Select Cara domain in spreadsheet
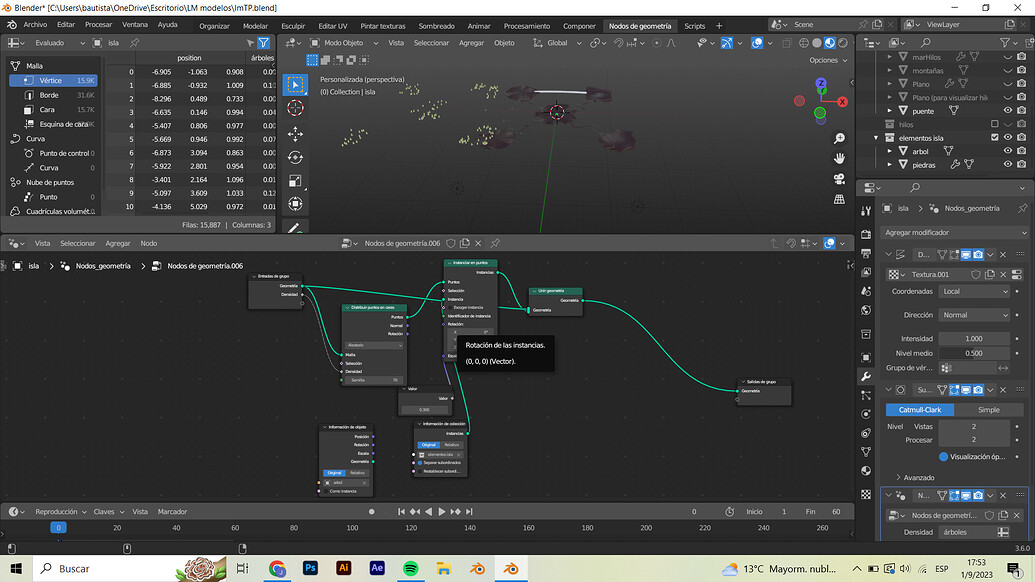The height and width of the screenshot is (582, 1035). (x=53, y=110)
